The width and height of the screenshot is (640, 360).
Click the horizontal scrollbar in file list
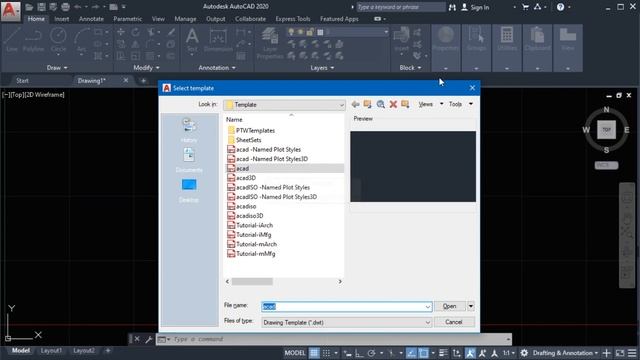coord(252,282)
